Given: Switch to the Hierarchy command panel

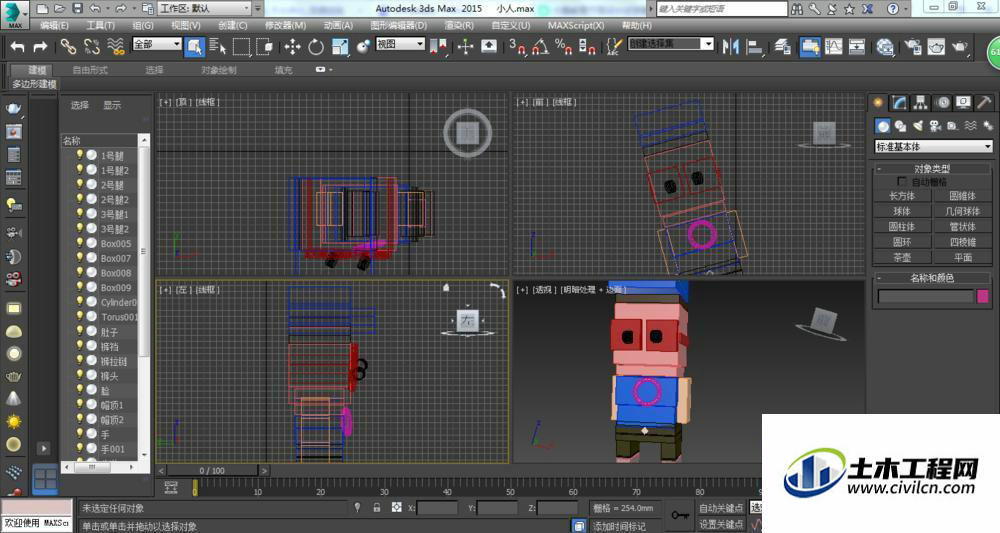Looking at the screenshot, I should pyautogui.click(x=920, y=103).
